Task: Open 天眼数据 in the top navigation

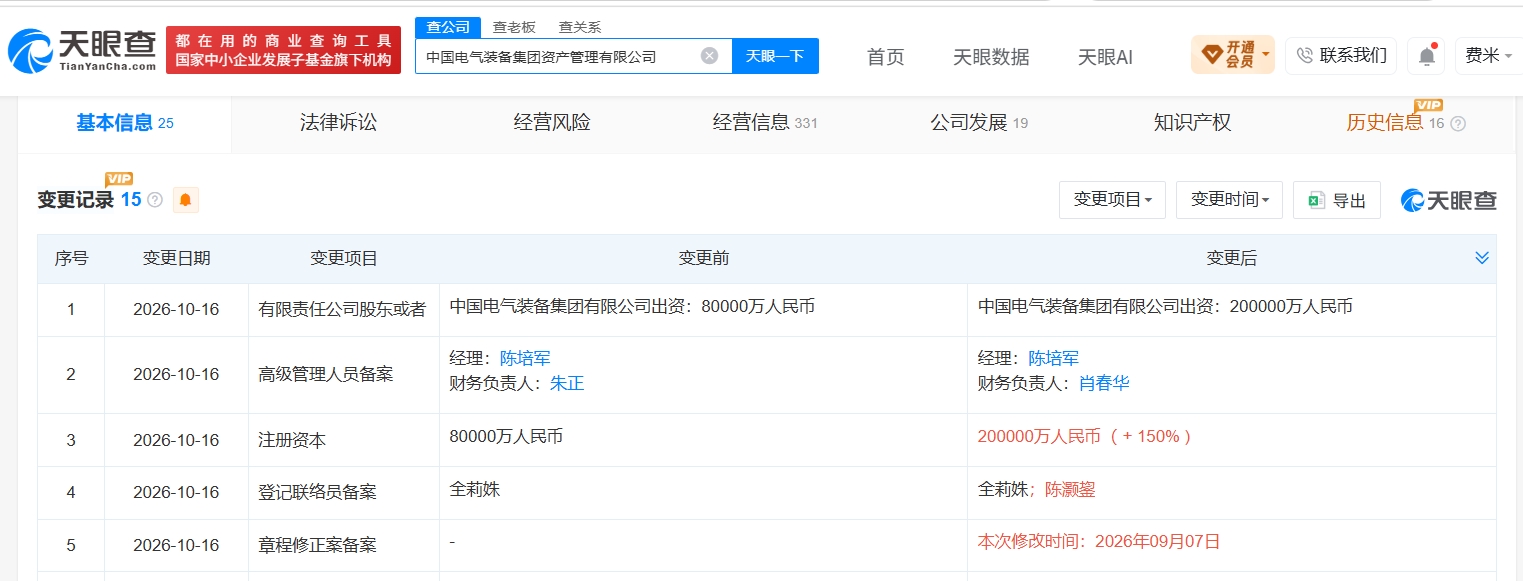Action: 991,57
